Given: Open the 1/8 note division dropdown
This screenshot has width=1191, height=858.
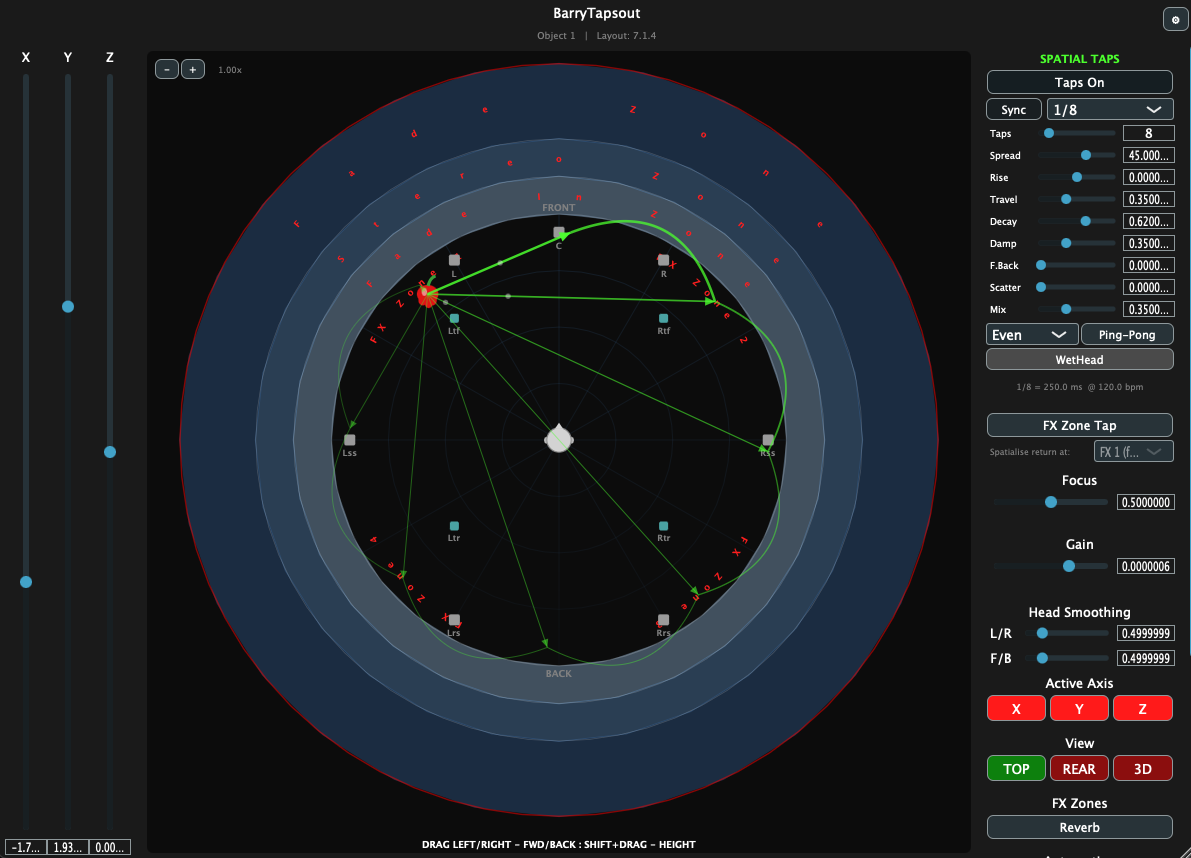Looking at the screenshot, I should [x=1110, y=109].
